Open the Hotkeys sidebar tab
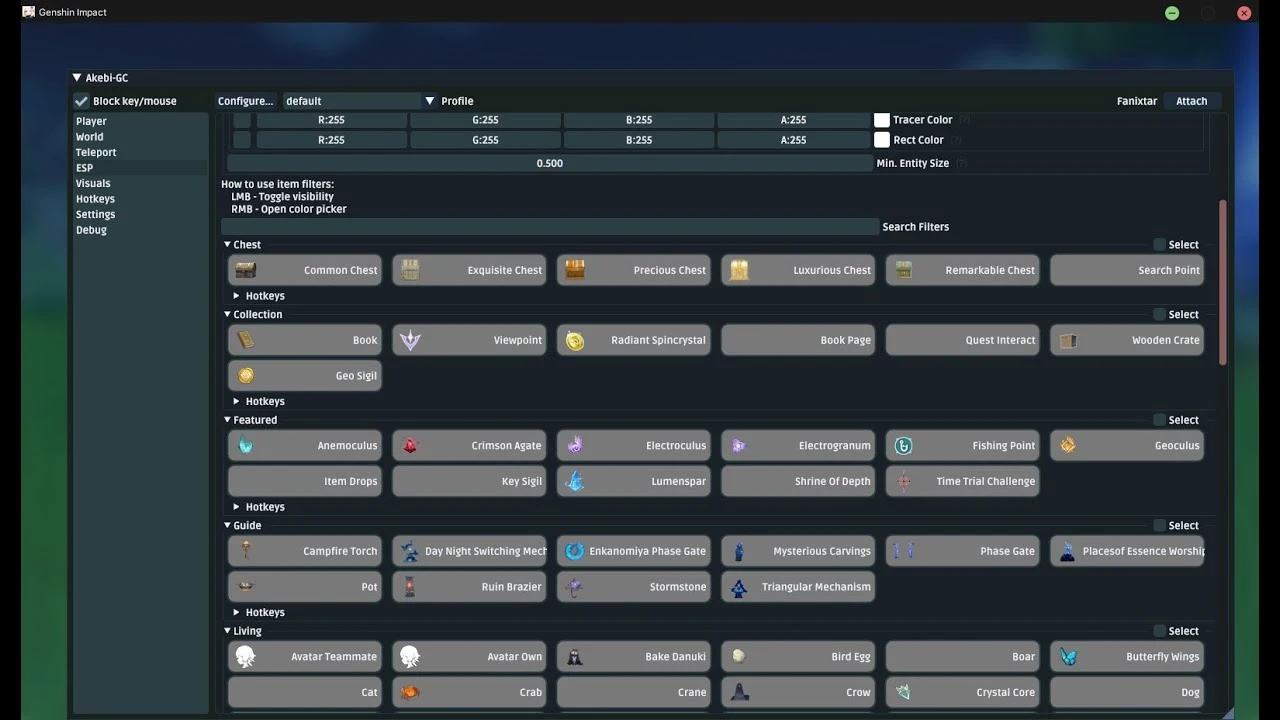Viewport: 1280px width, 720px height. click(x=140, y=199)
